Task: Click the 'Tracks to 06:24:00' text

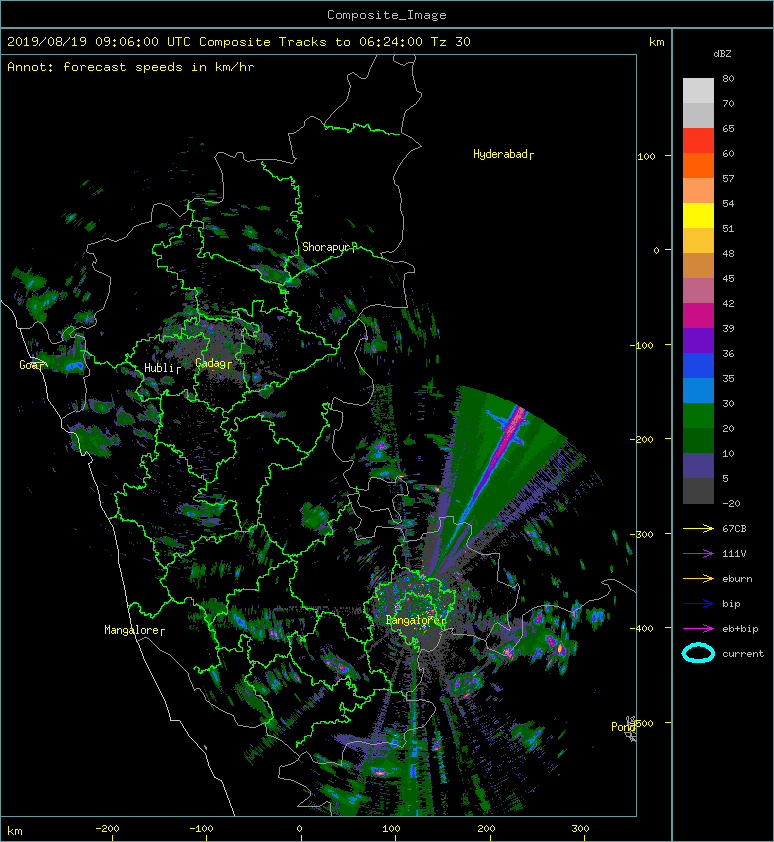Action: 350,42
